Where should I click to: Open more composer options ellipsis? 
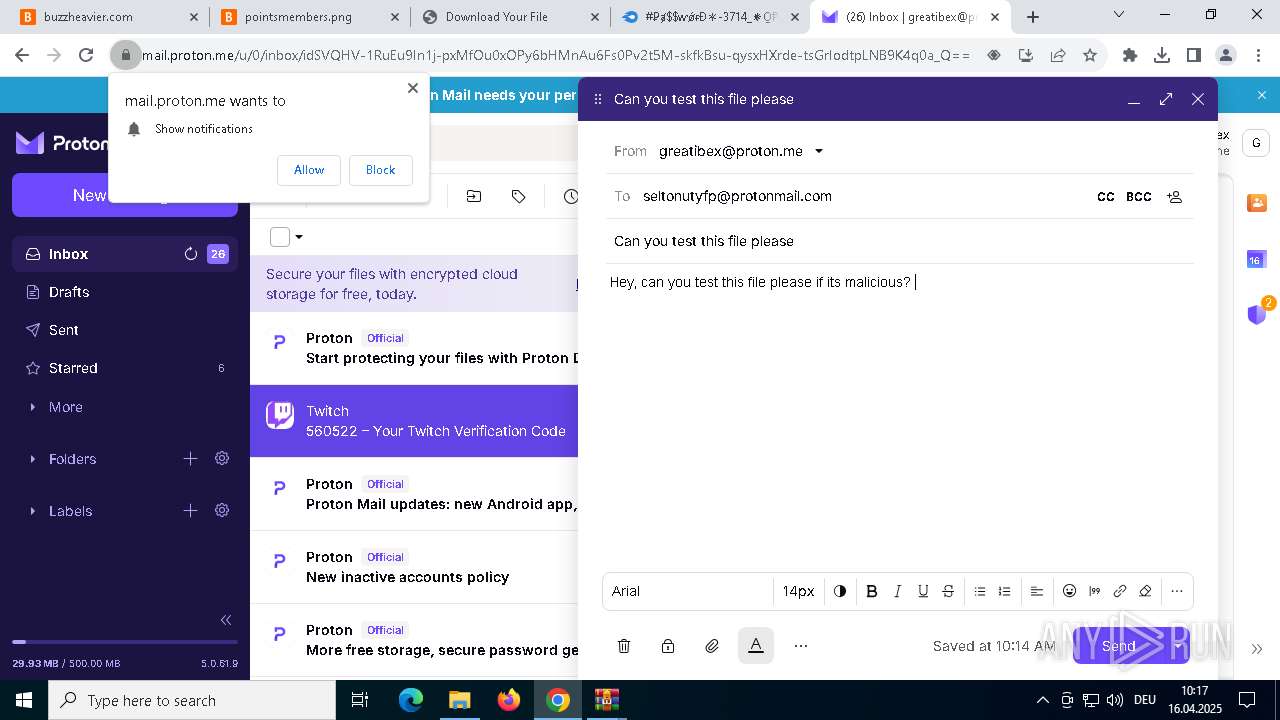[800, 646]
